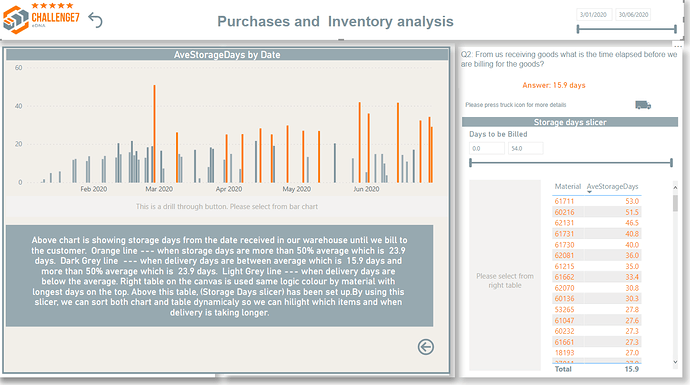Screen dimensions: 690x385
Task: Click the storage days slider's left handle
Action: click(x=470, y=163)
